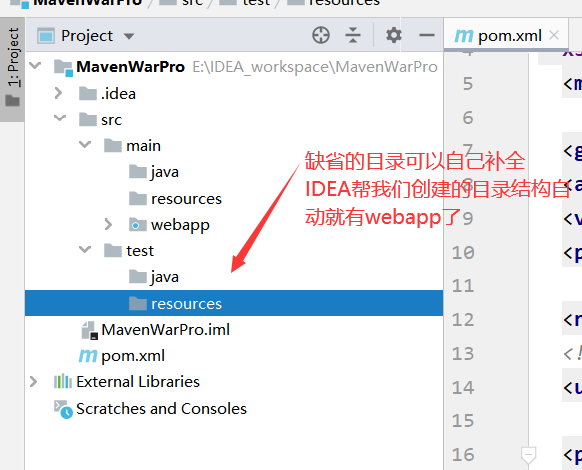Screen dimensions: 582x470
Task: Click the Maven icon beside pom.xml in tree
Action: (88, 356)
